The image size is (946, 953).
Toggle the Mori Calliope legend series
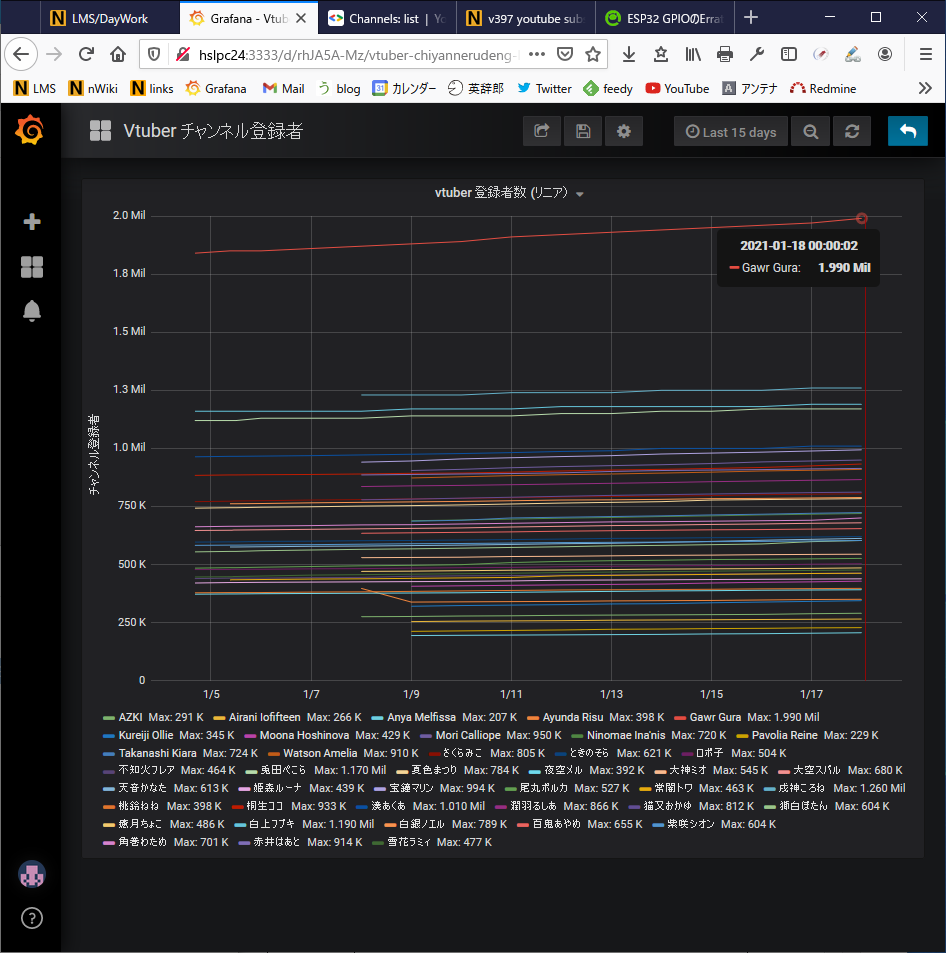click(x=468, y=735)
